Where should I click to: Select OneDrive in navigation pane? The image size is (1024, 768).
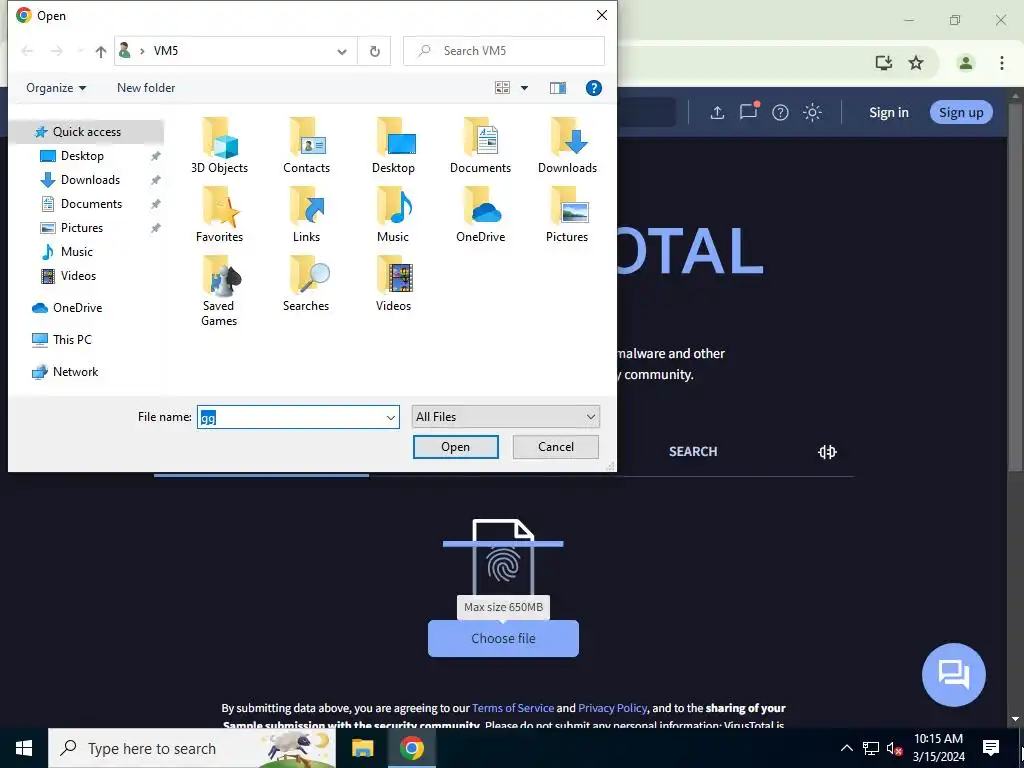[77, 308]
